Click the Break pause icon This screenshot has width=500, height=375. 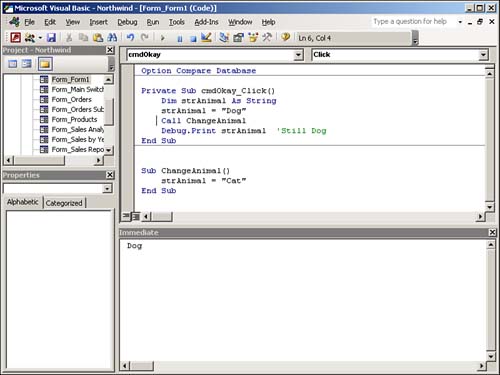pyautogui.click(x=180, y=39)
